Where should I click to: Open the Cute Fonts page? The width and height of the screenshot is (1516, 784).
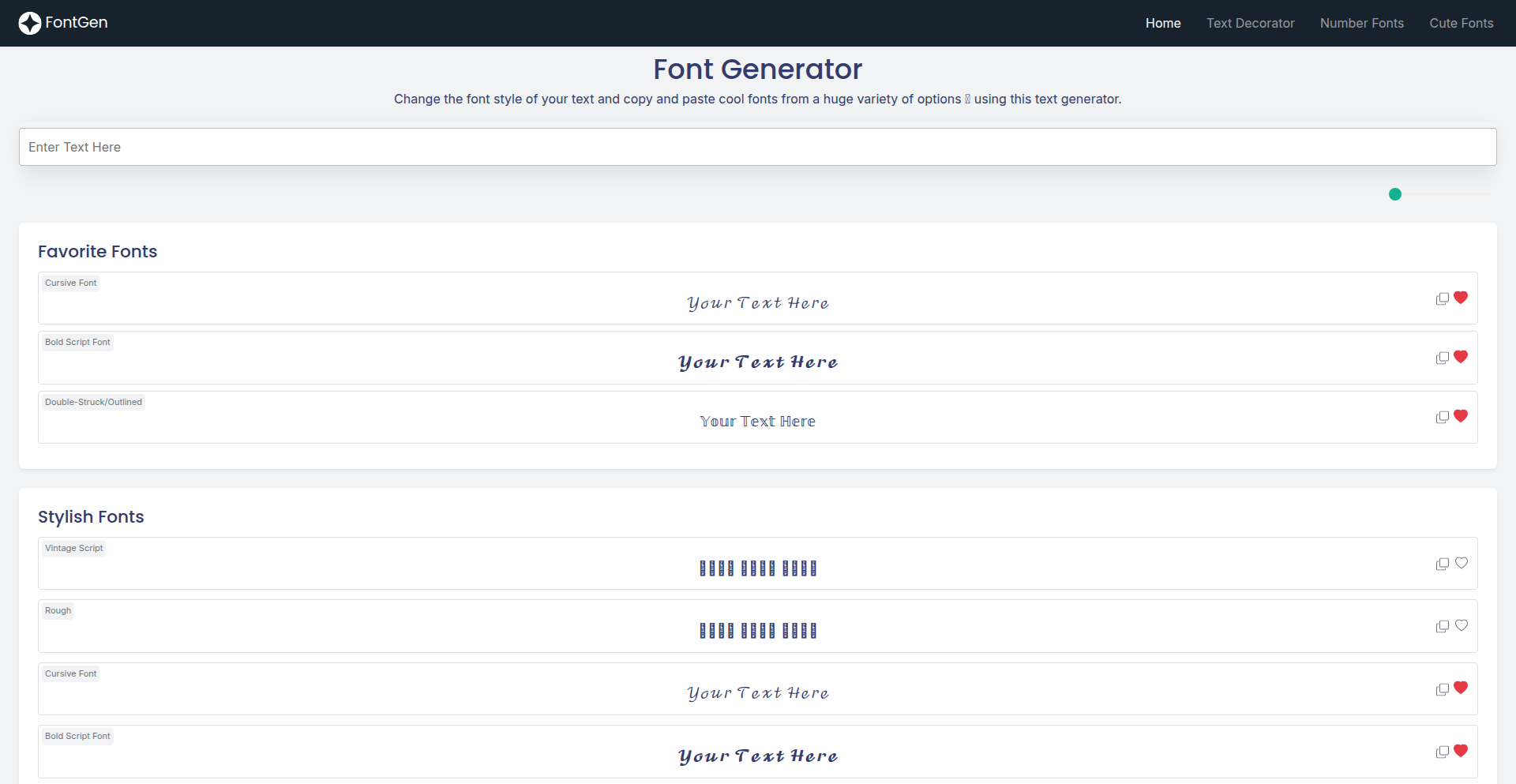coord(1462,23)
